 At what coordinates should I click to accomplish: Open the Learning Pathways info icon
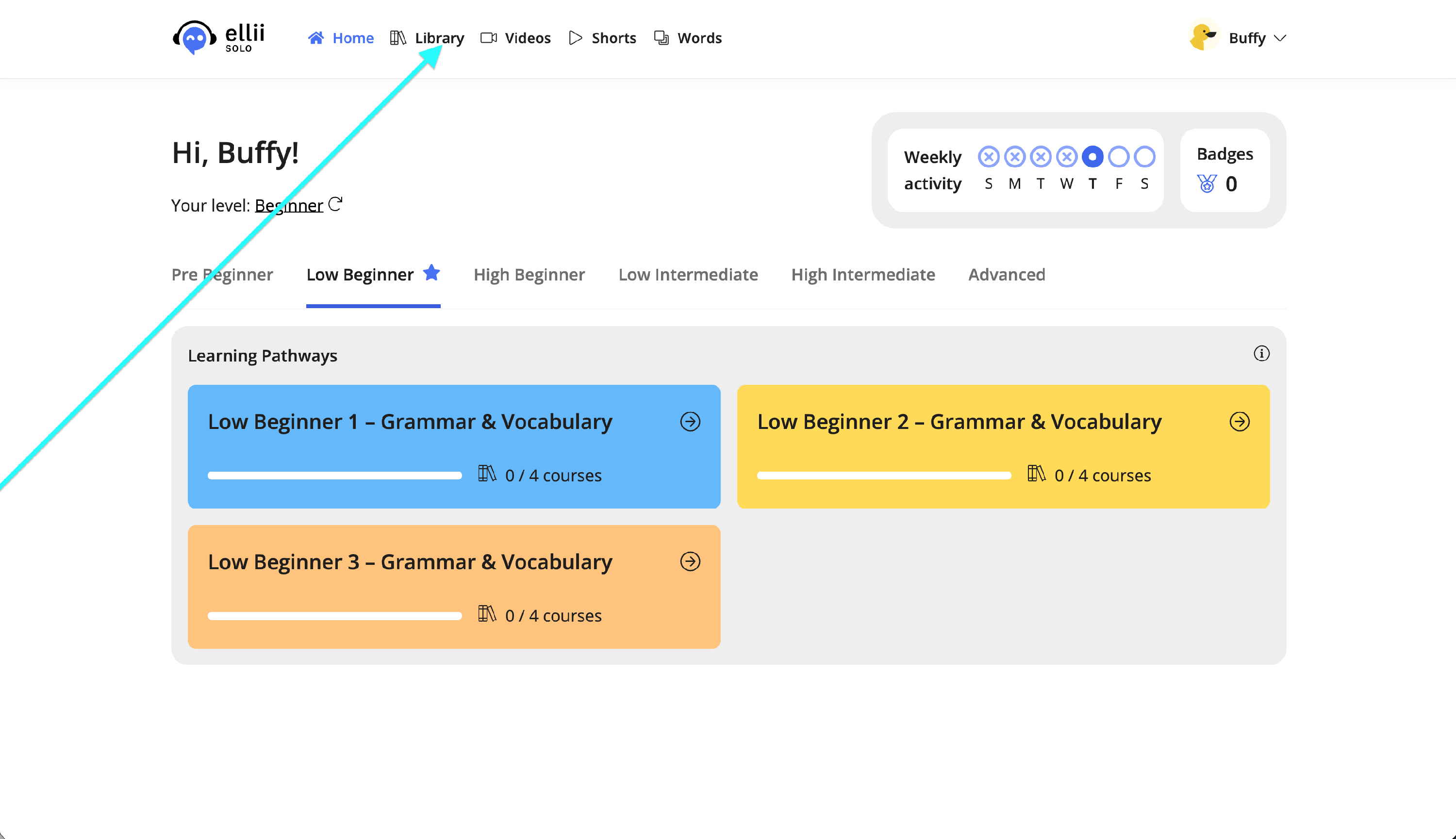click(1261, 353)
